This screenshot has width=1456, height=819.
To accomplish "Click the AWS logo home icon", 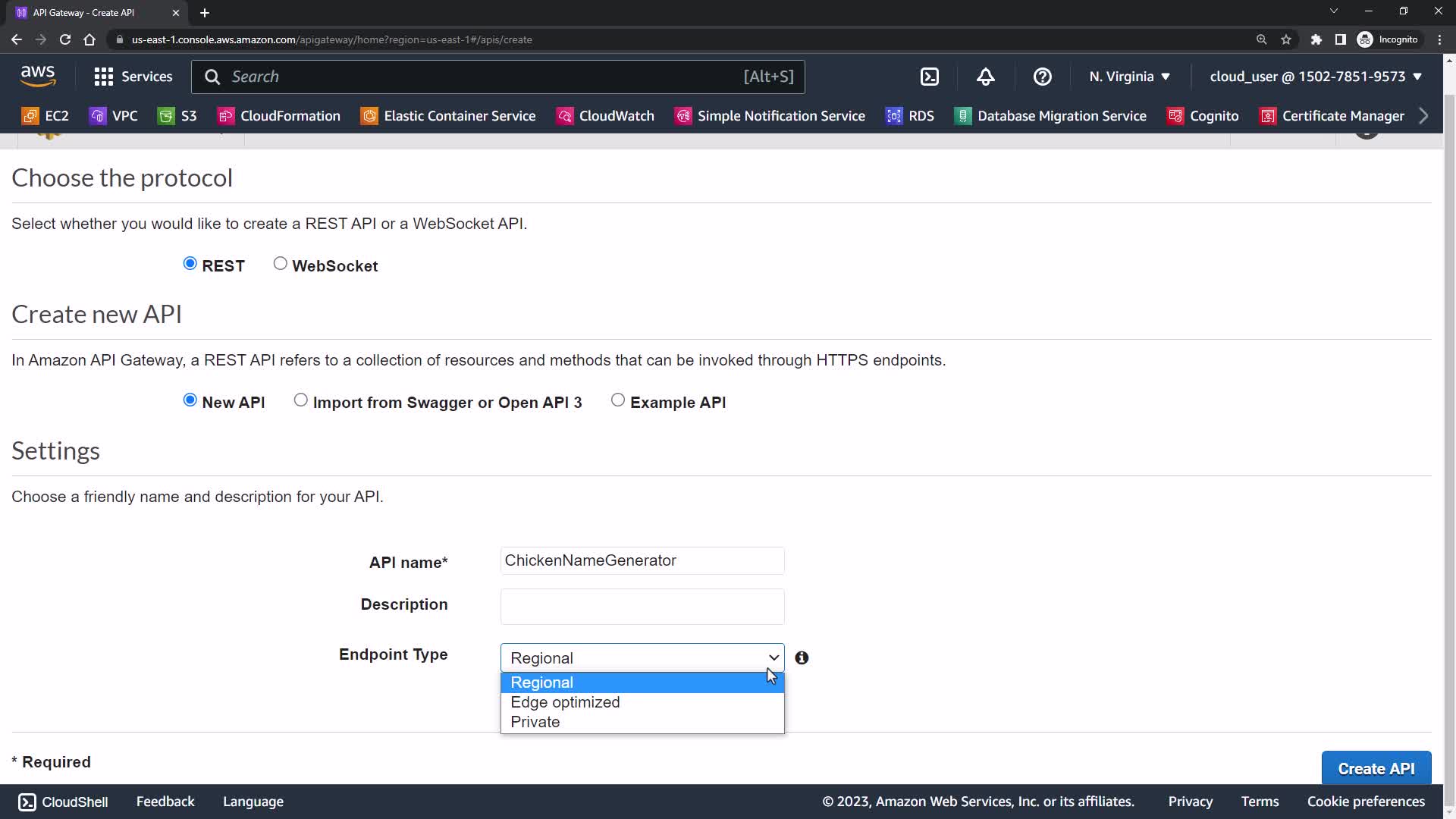I will click(x=38, y=76).
